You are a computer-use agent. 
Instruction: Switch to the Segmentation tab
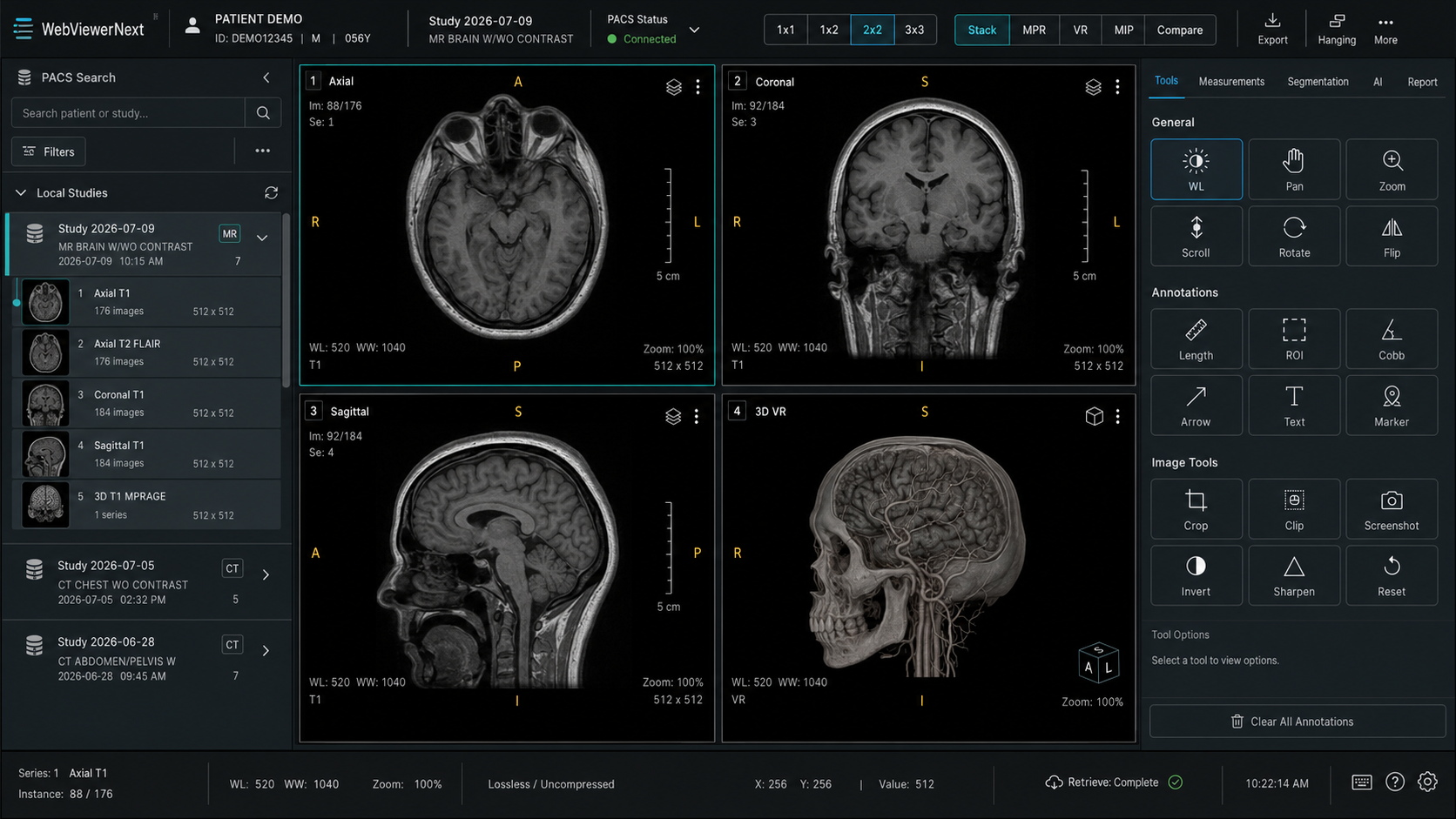[x=1318, y=82]
